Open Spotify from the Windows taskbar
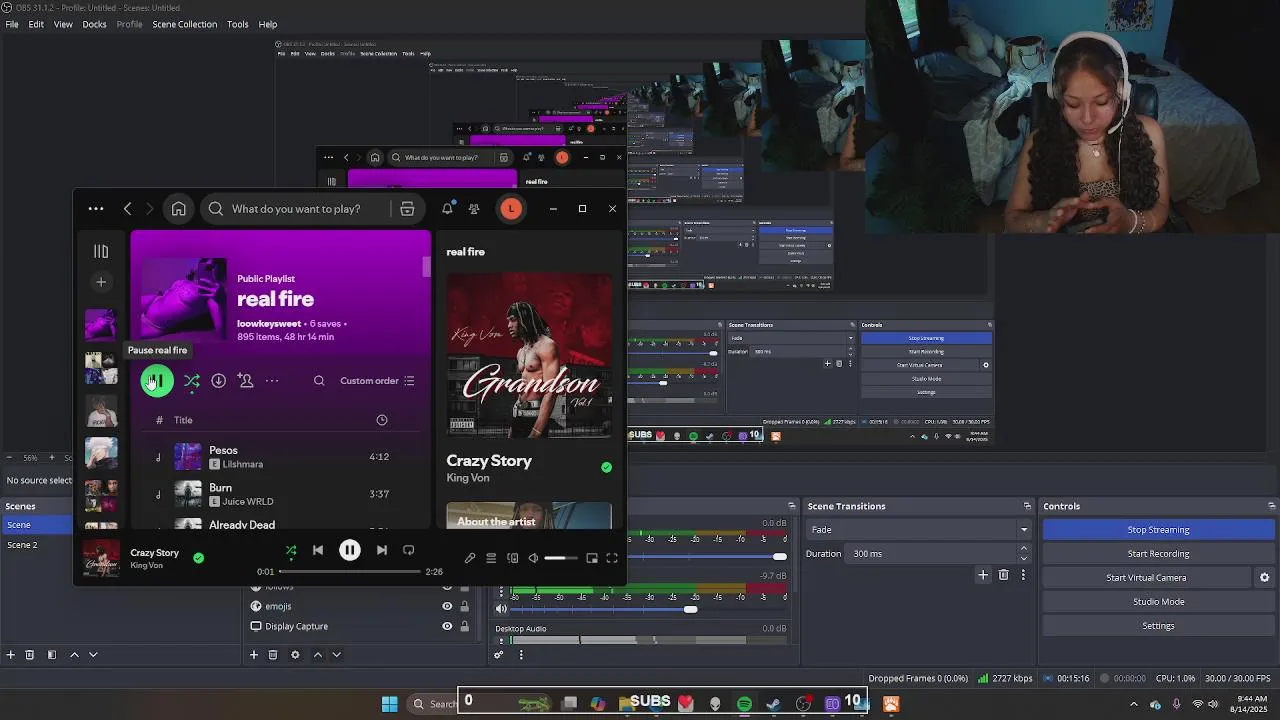 [744, 704]
